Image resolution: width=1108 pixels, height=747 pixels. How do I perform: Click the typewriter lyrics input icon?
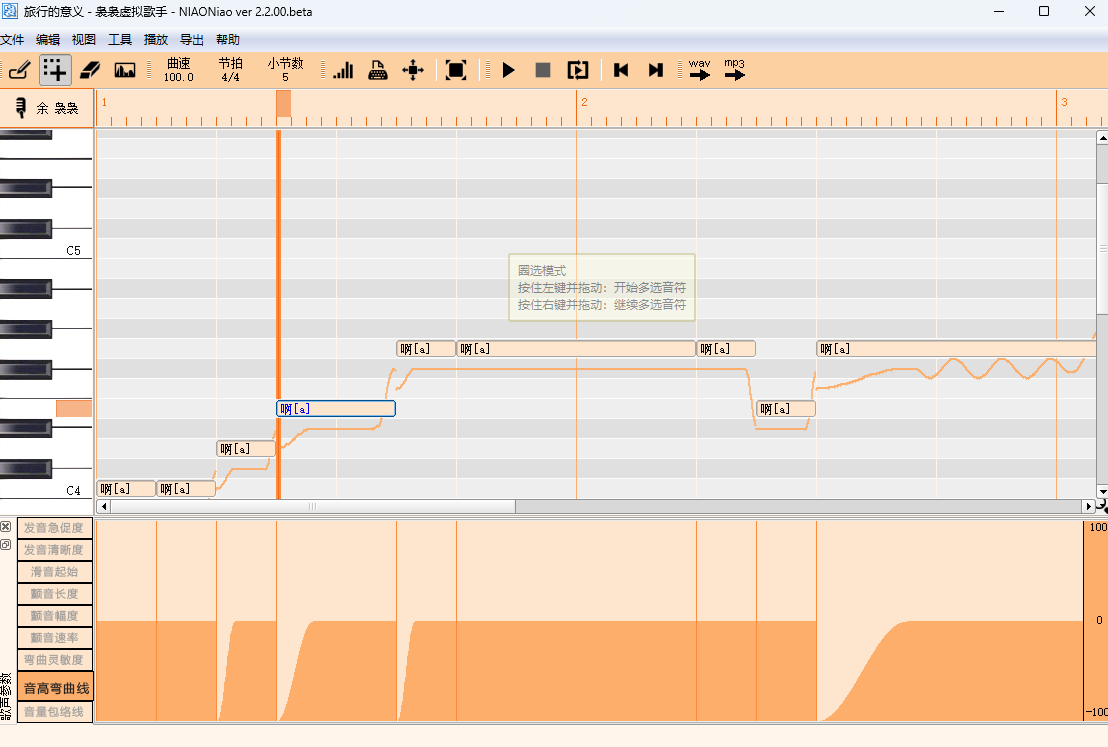378,70
